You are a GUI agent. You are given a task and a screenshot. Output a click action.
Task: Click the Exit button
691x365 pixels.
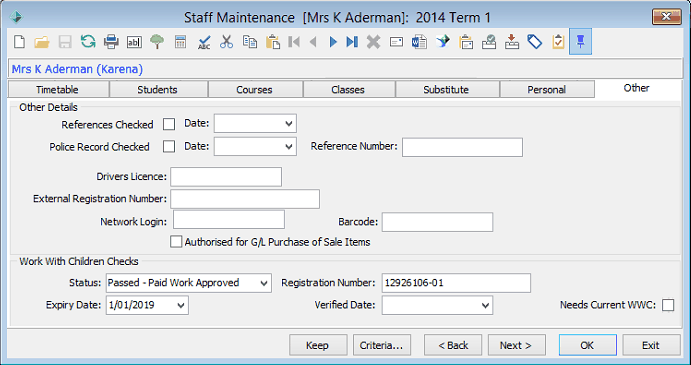651,345
